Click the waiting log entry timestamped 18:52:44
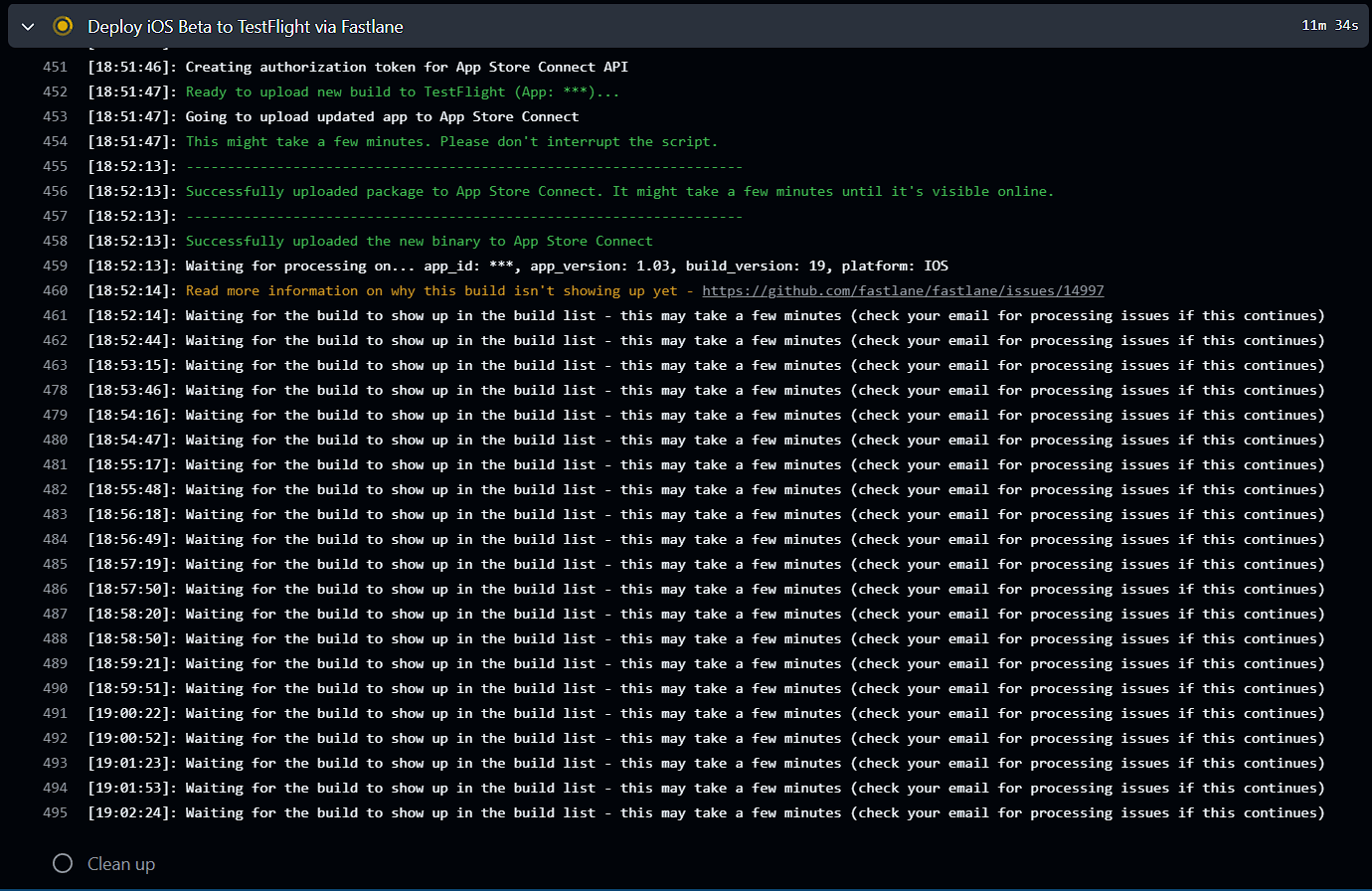 [x=706, y=340]
